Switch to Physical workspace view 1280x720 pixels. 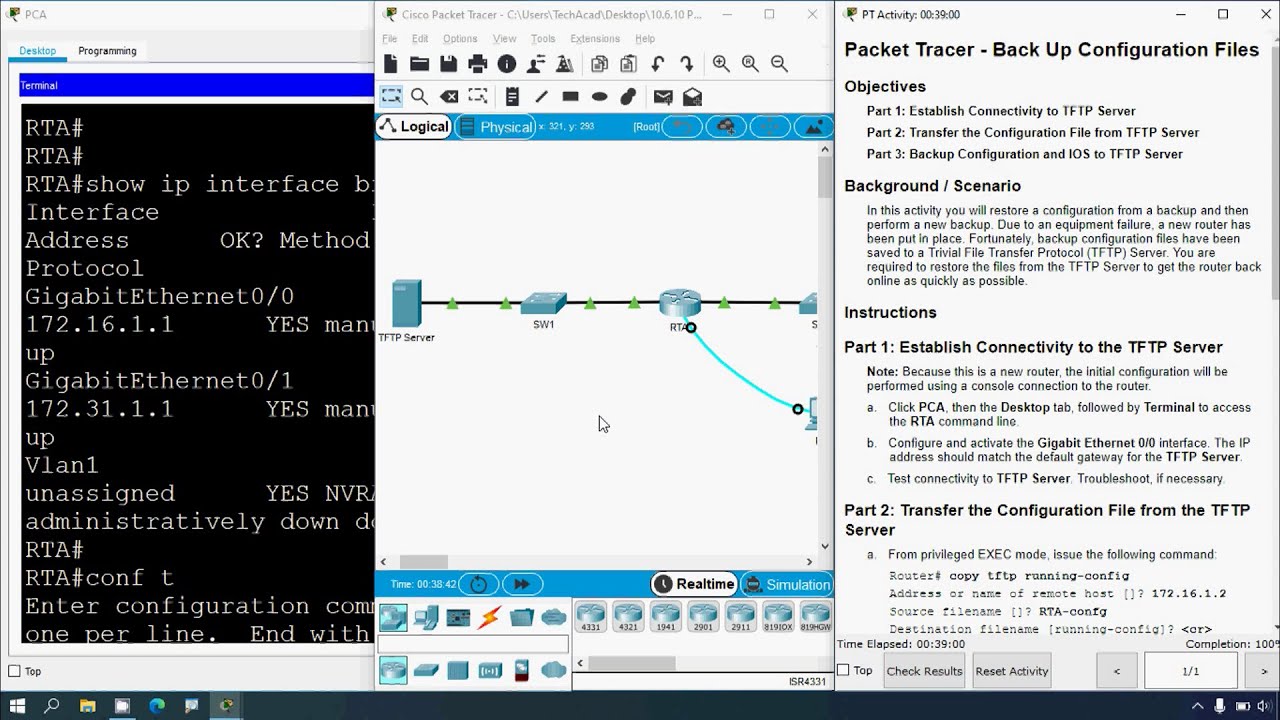(495, 127)
